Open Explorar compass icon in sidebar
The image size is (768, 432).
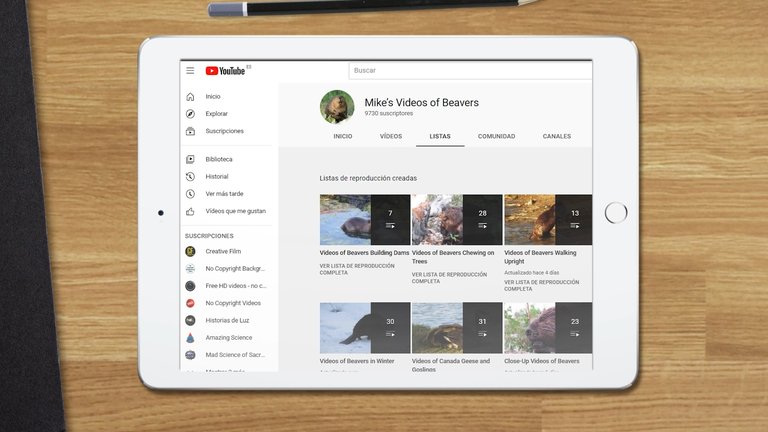[190, 114]
